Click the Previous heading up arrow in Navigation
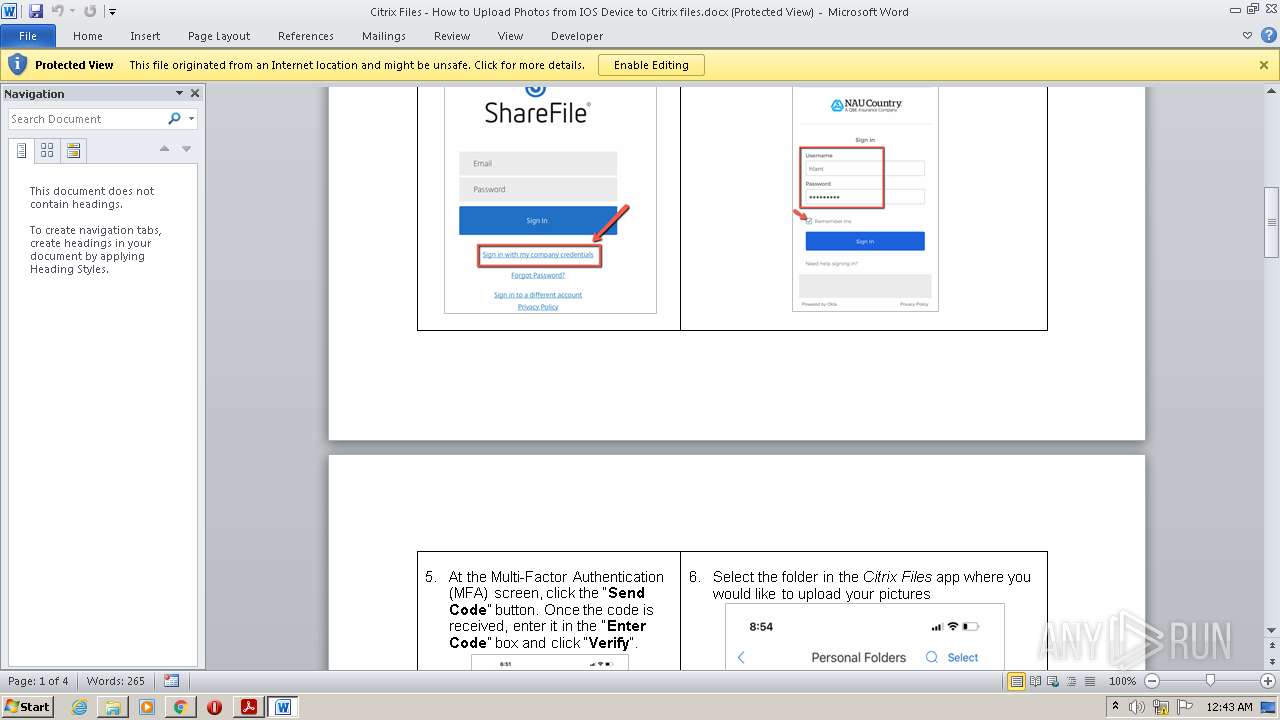This screenshot has width=1280, height=720. click(164, 149)
